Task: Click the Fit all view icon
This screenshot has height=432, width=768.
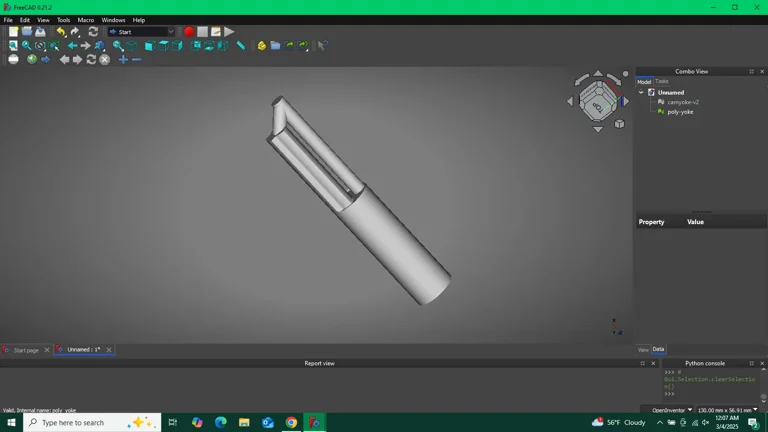Action: [13, 46]
